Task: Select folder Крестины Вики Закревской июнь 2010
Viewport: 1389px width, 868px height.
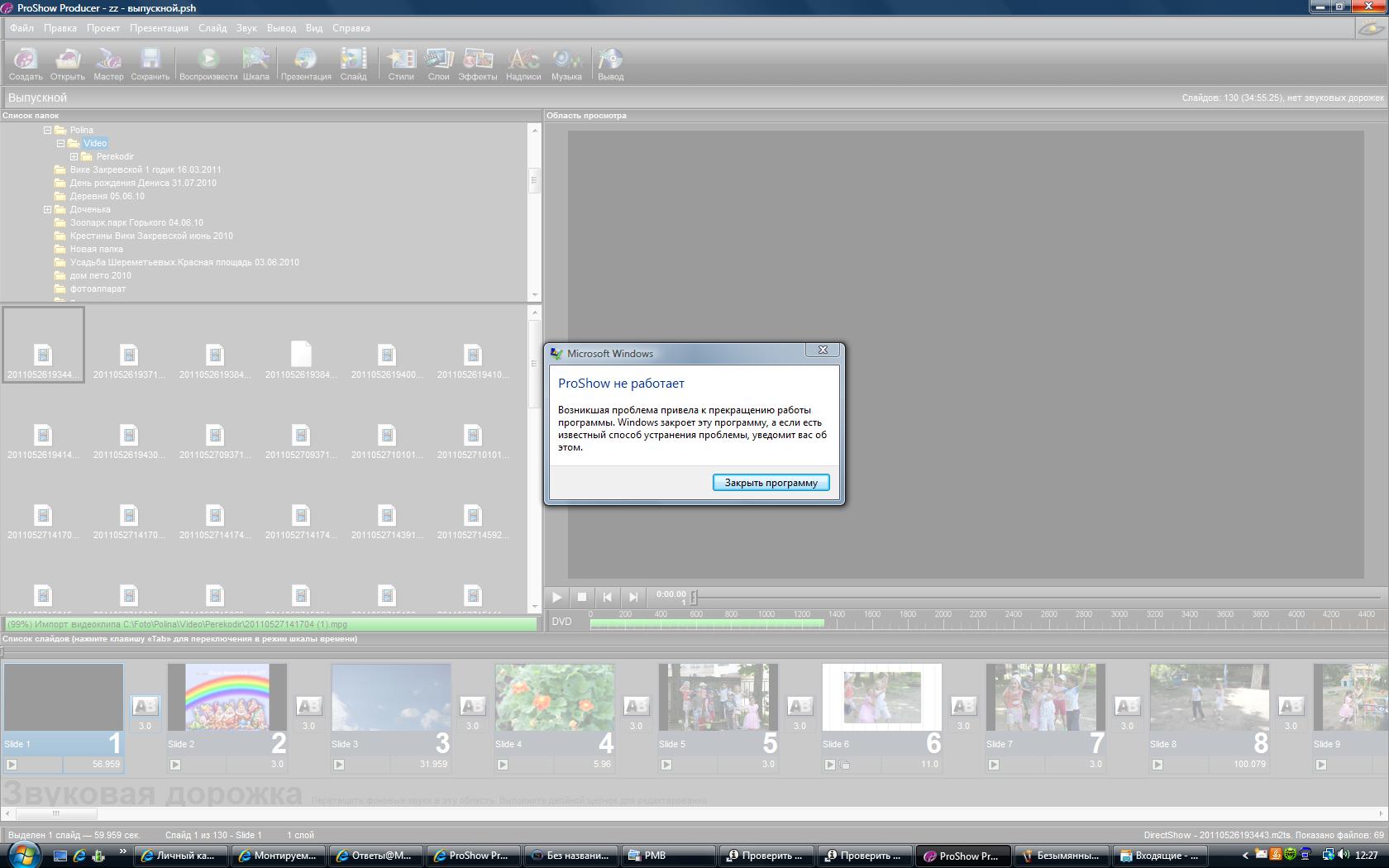Action: tap(151, 236)
